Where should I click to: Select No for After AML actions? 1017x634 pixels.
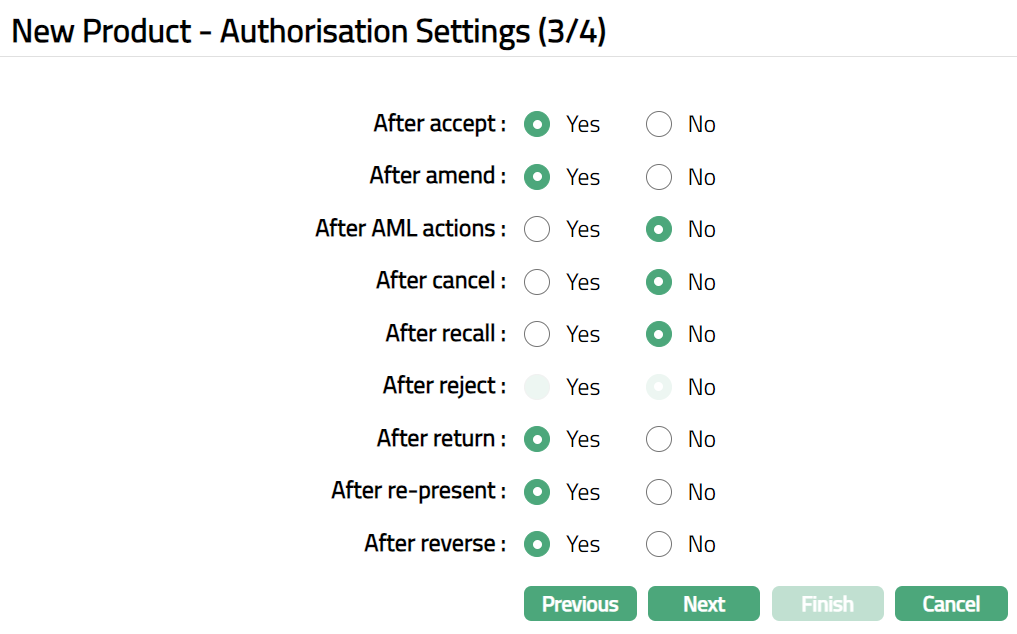(658, 229)
